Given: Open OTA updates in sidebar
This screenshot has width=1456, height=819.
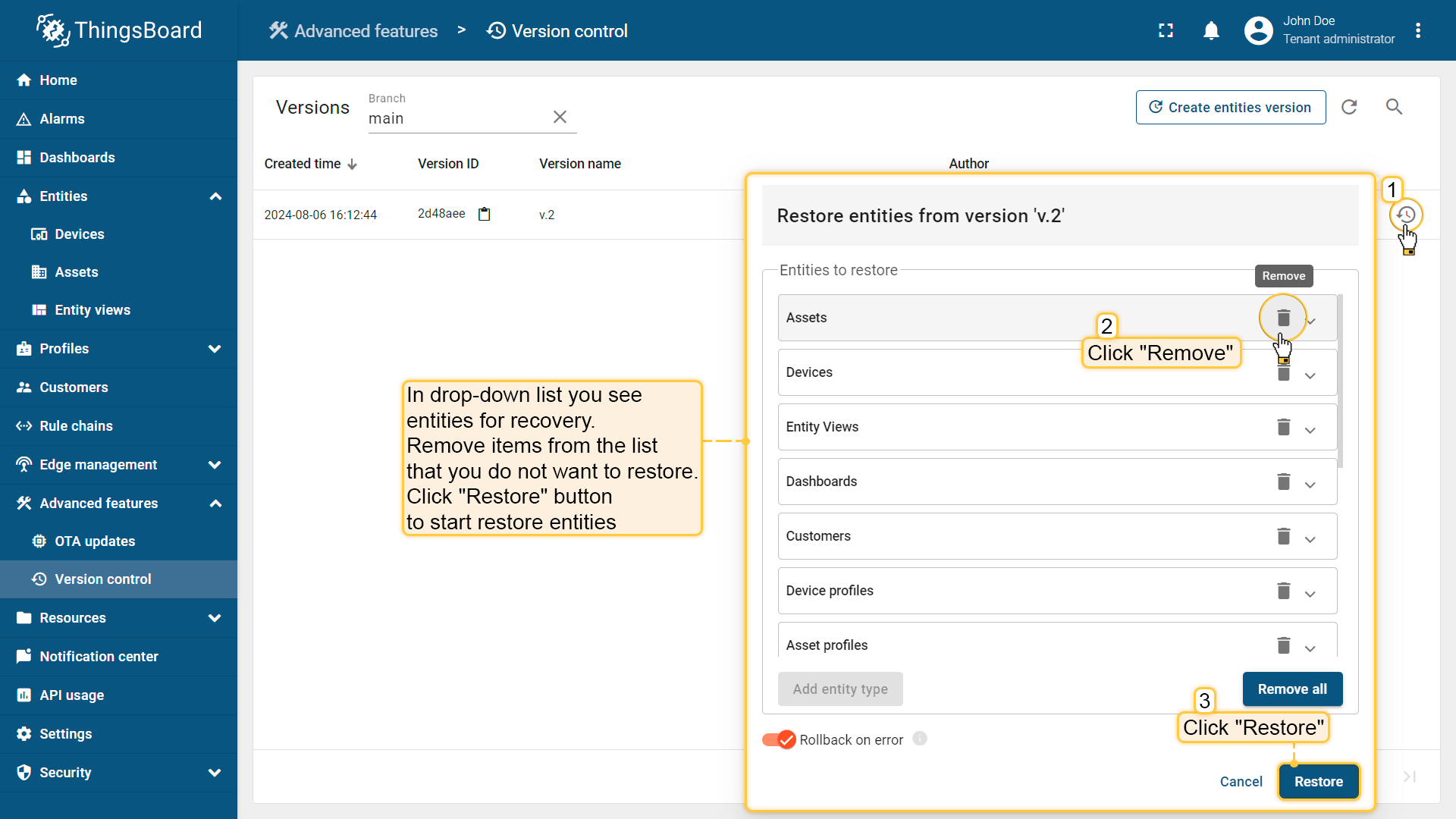Looking at the screenshot, I should coord(95,541).
